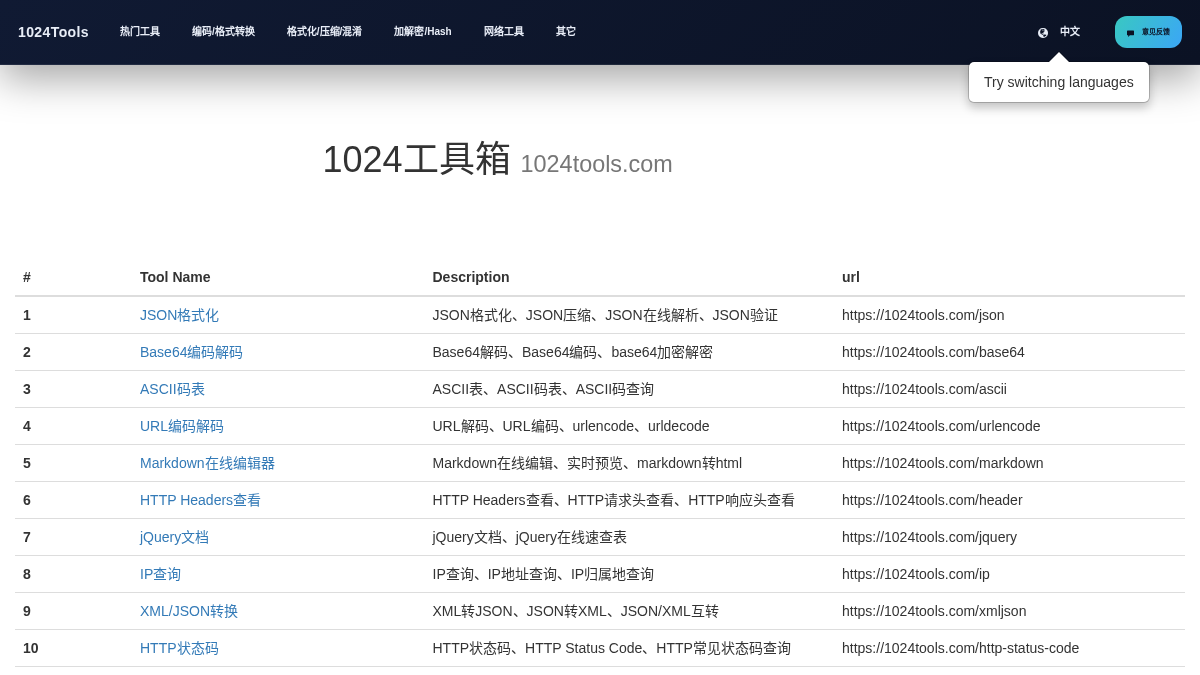Click the https://1024tools.com/ascii URL text
The image size is (1200, 675).
point(924,389)
